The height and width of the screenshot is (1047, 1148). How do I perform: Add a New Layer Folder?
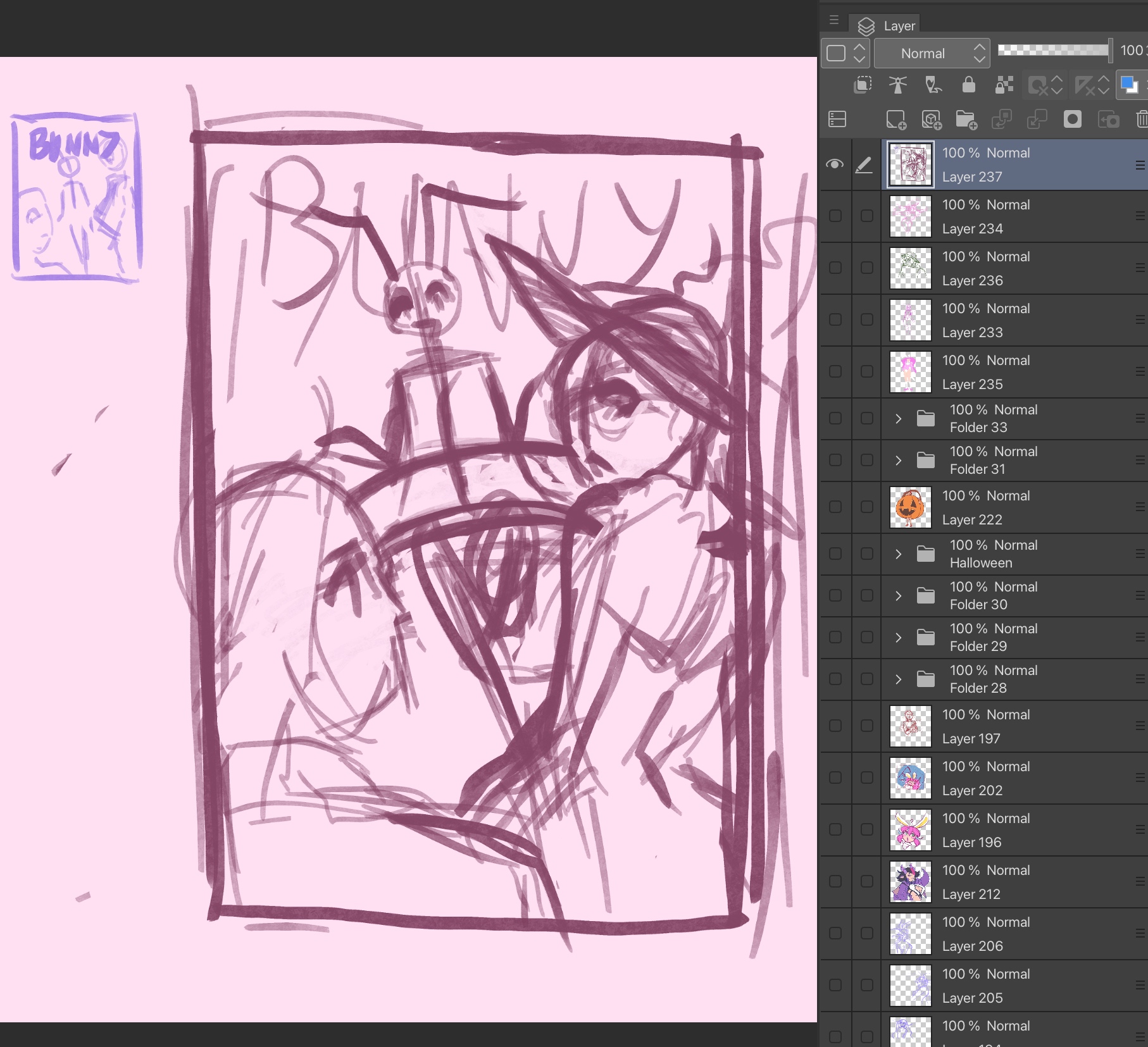coord(966,120)
